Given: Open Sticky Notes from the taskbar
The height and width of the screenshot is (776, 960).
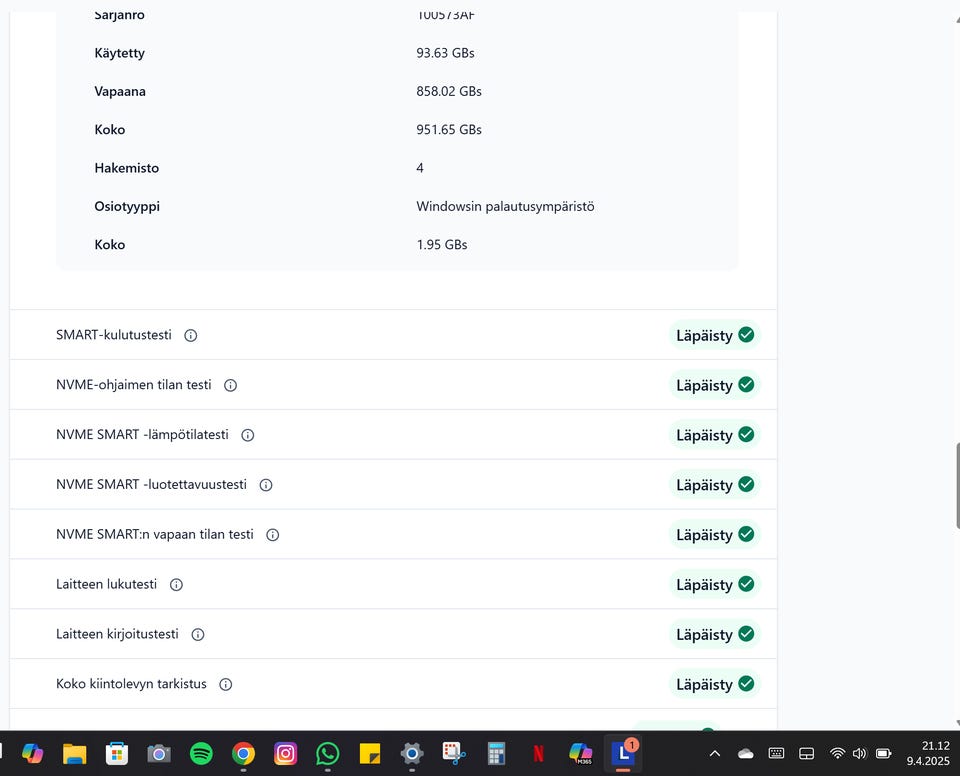Looking at the screenshot, I should 370,753.
